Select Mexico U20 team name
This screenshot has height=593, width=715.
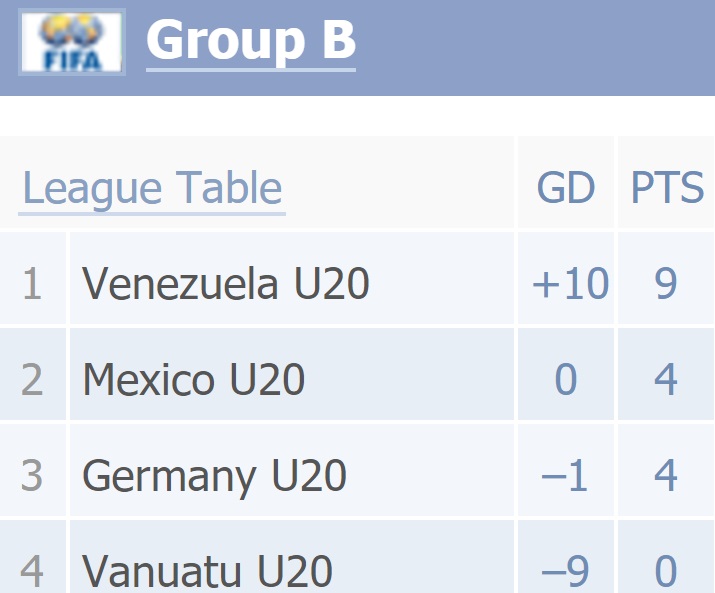[x=194, y=379]
